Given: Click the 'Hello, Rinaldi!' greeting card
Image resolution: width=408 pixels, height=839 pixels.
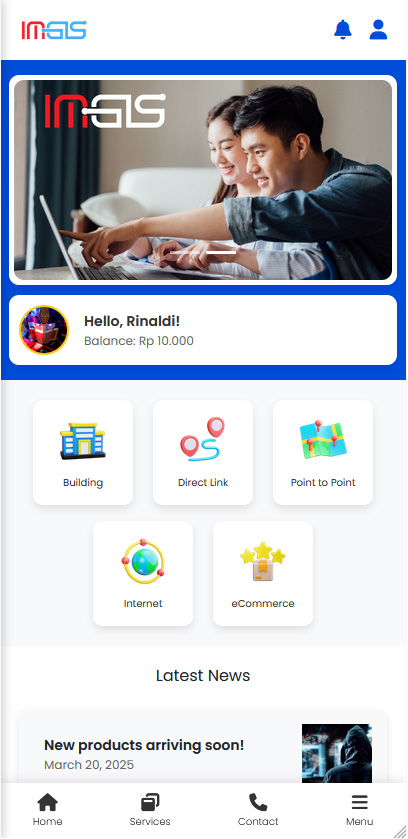Looking at the screenshot, I should pyautogui.click(x=203, y=330).
